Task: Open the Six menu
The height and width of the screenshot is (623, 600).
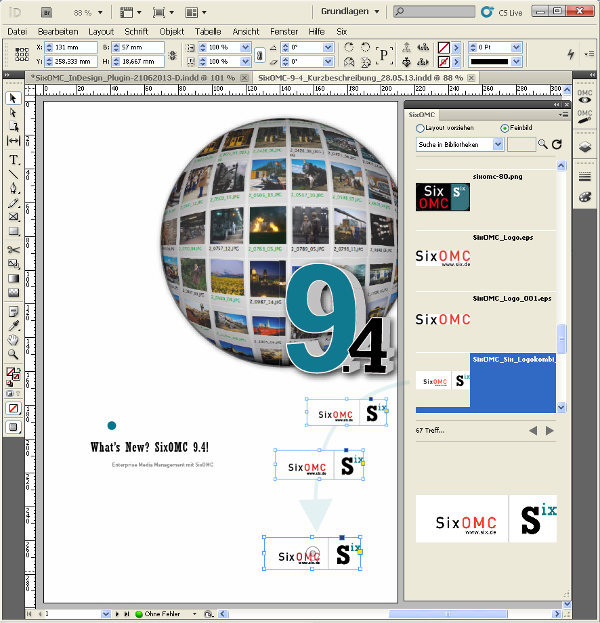Action: [x=341, y=32]
